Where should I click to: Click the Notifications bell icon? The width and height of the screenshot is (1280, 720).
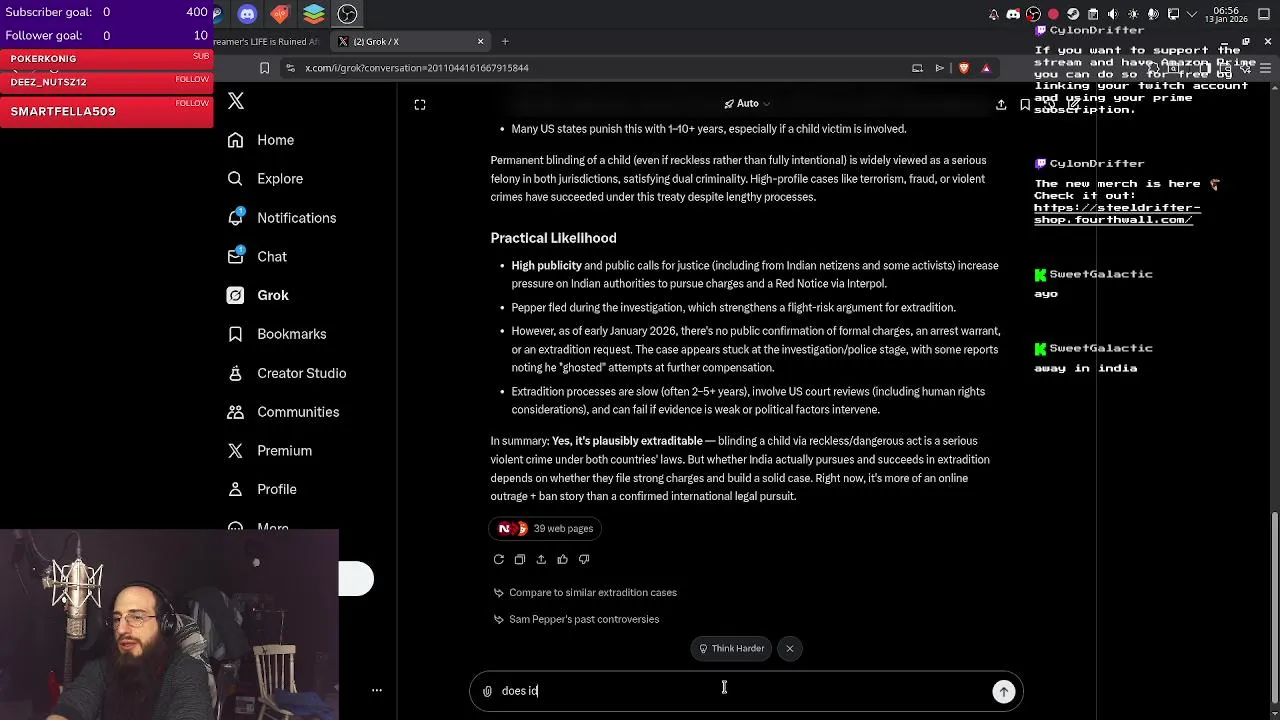tap(235, 217)
